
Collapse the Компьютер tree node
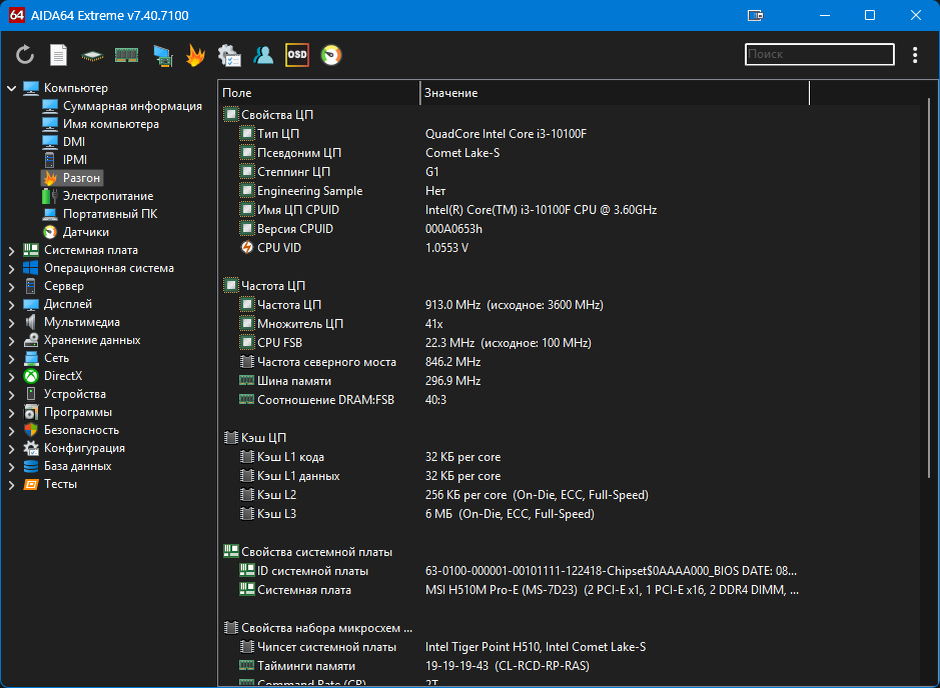click(x=11, y=88)
